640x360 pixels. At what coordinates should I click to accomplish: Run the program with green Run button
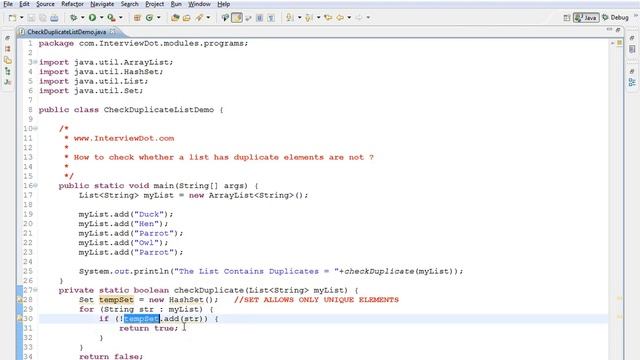tap(93, 18)
